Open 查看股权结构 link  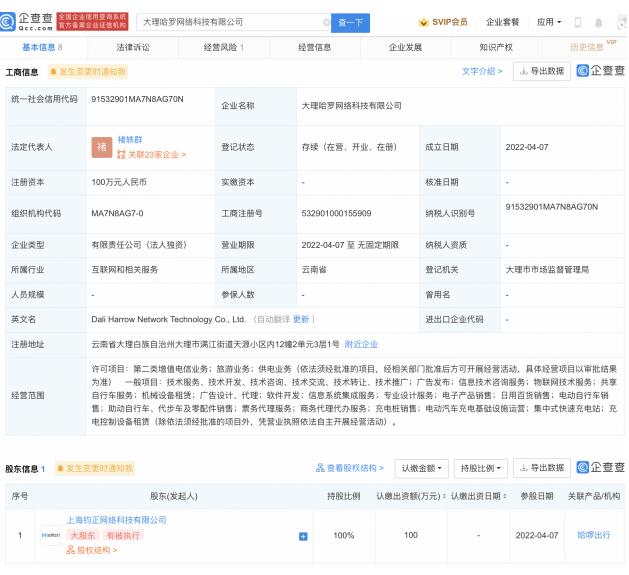pos(349,468)
